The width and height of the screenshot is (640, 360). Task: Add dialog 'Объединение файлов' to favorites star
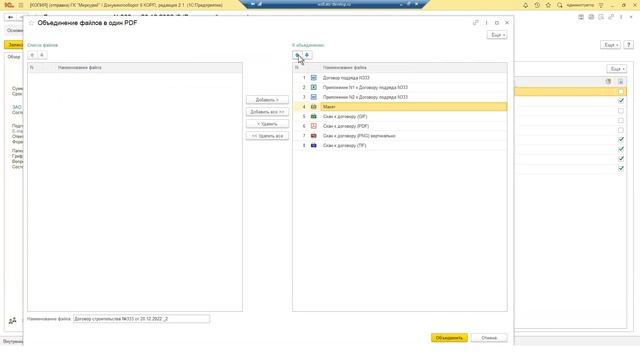(31, 23)
